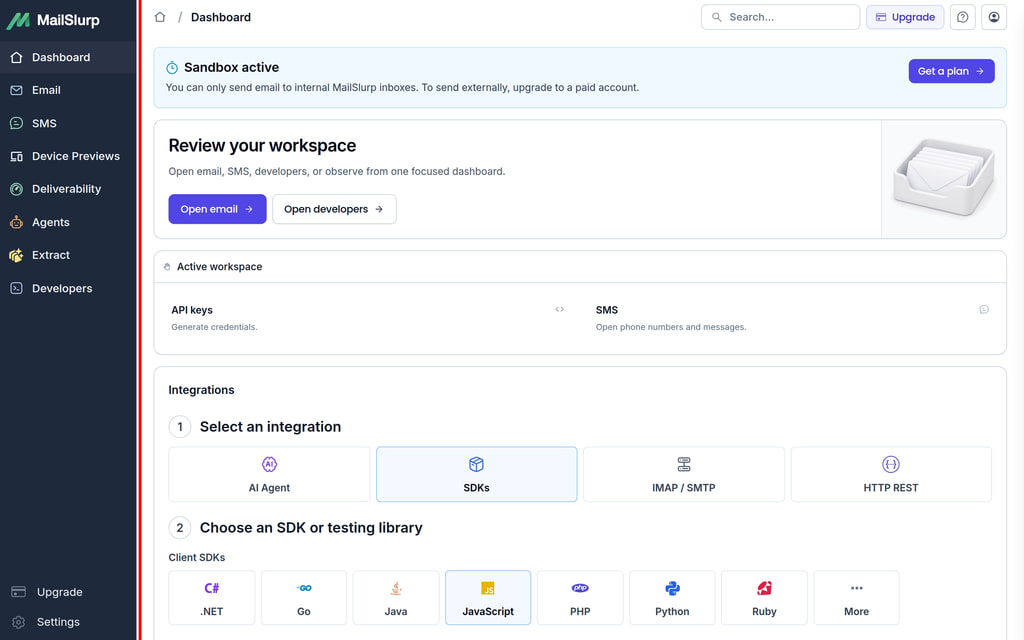Go to SMS in the sidebar

click(x=68, y=123)
